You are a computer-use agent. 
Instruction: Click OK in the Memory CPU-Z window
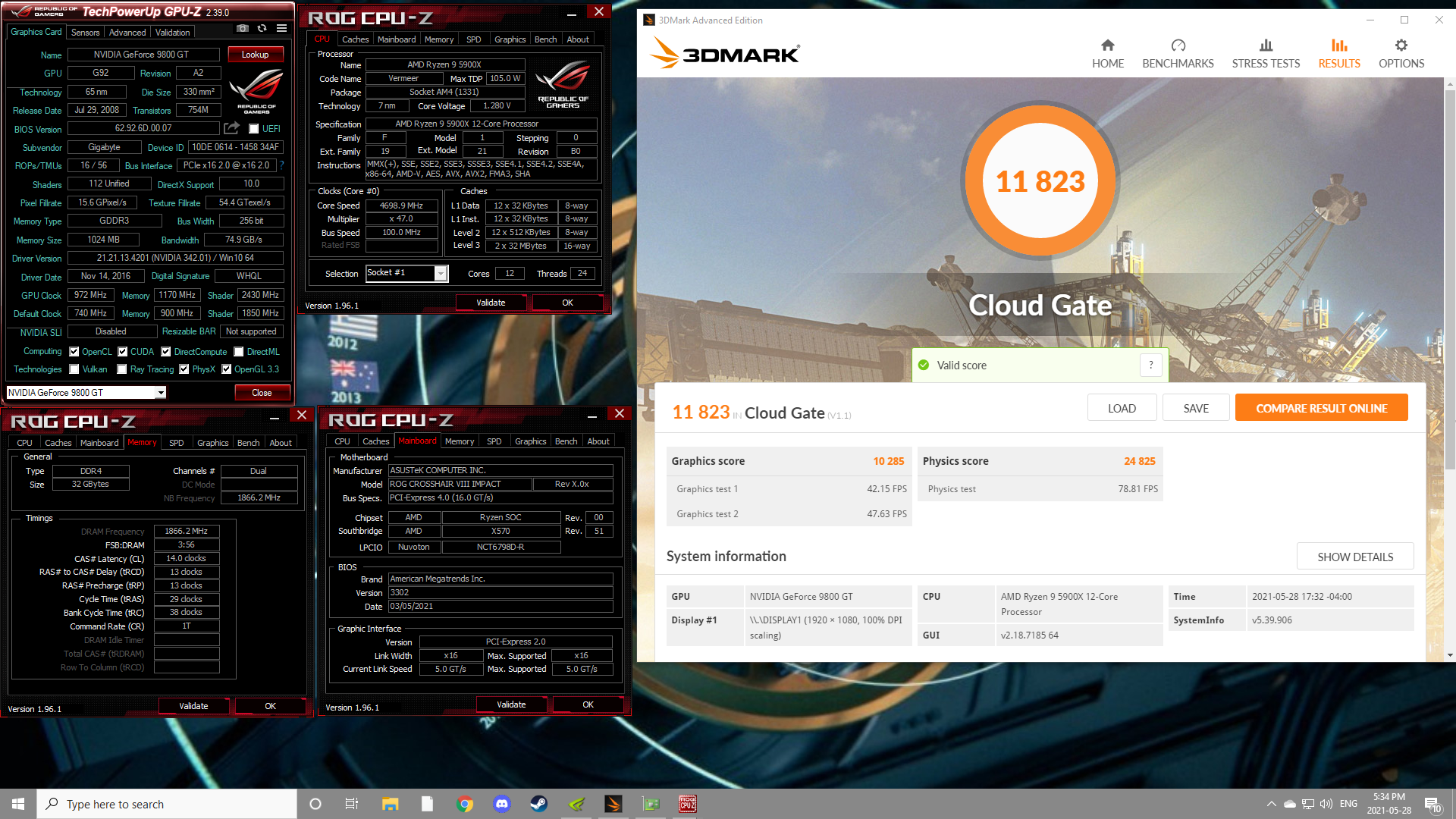point(270,706)
